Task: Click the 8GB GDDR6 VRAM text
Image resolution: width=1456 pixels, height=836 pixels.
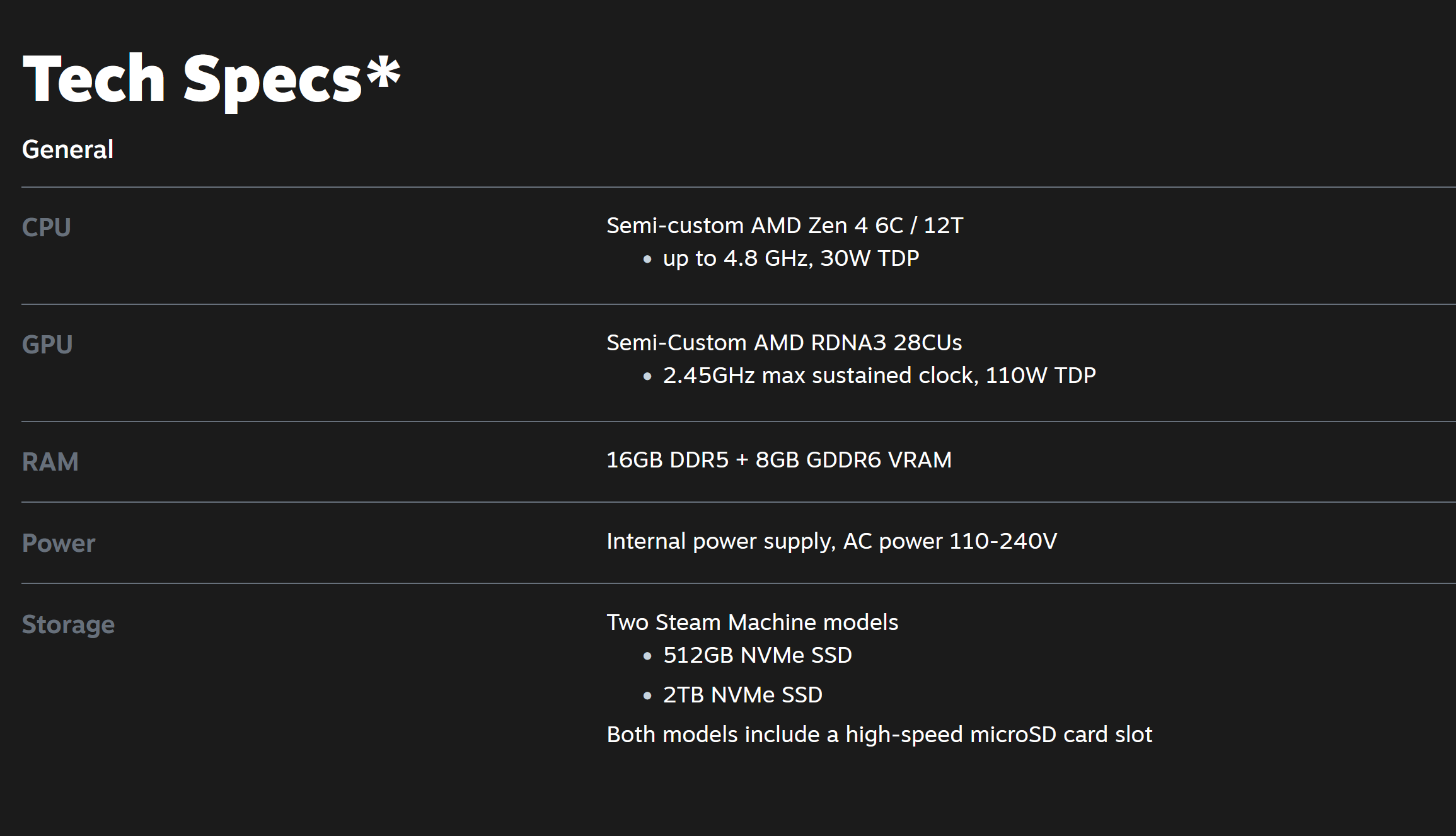Action: (853, 460)
